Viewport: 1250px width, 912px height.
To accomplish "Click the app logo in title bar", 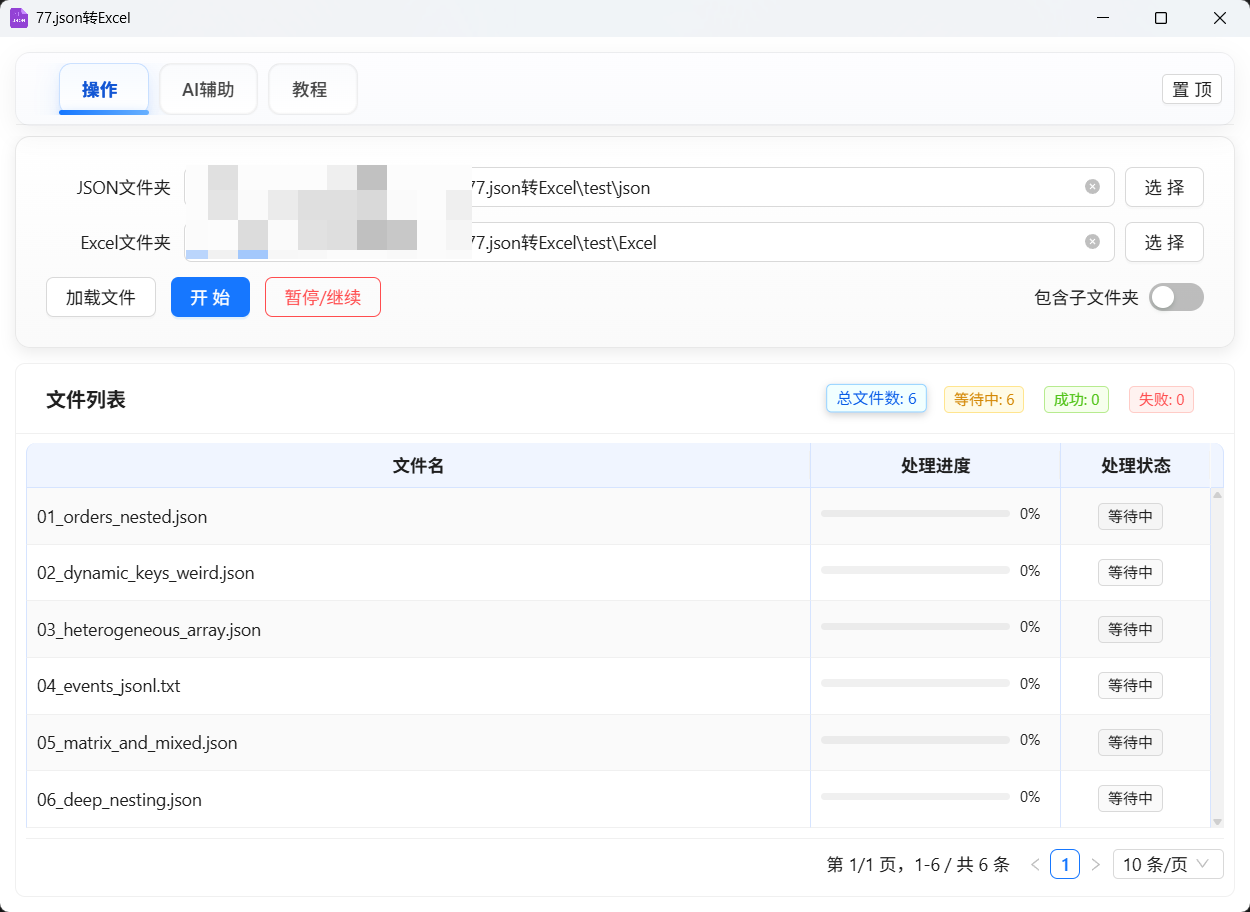I will [18, 18].
